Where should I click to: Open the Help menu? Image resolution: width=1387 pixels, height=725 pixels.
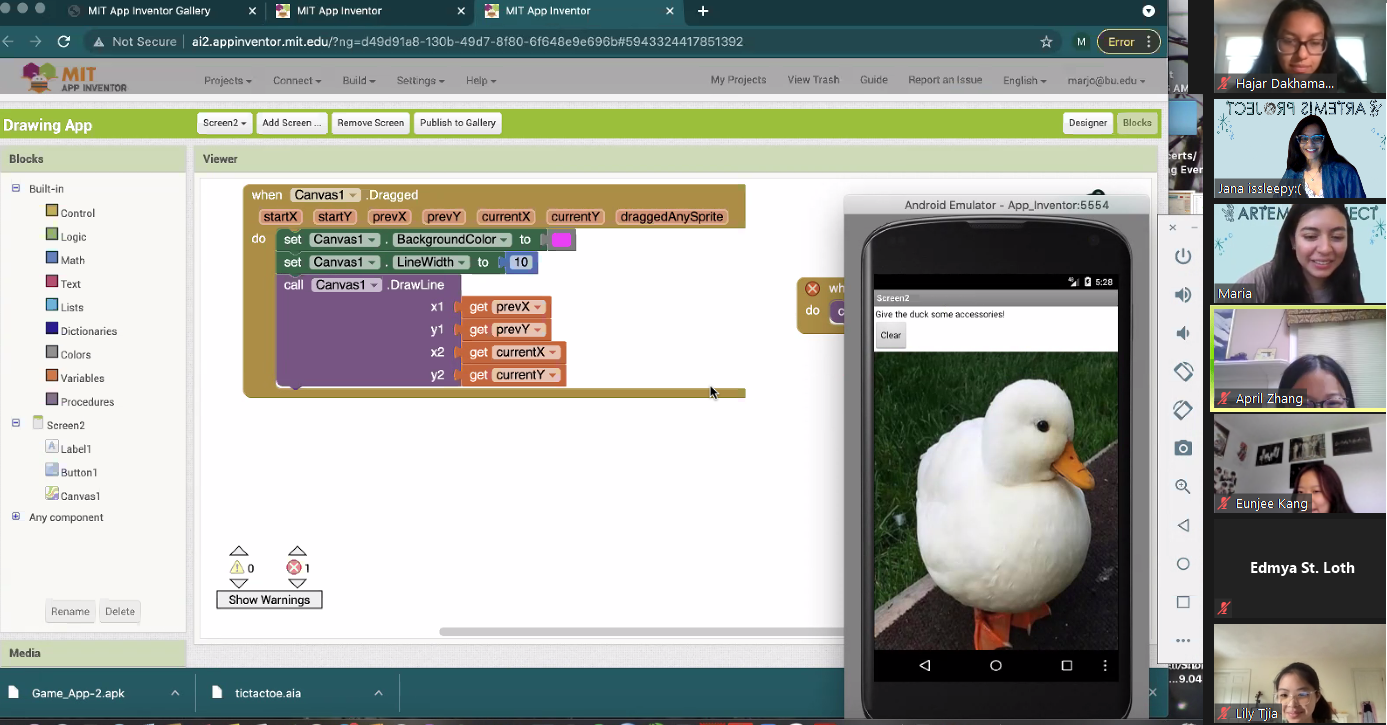(x=481, y=80)
